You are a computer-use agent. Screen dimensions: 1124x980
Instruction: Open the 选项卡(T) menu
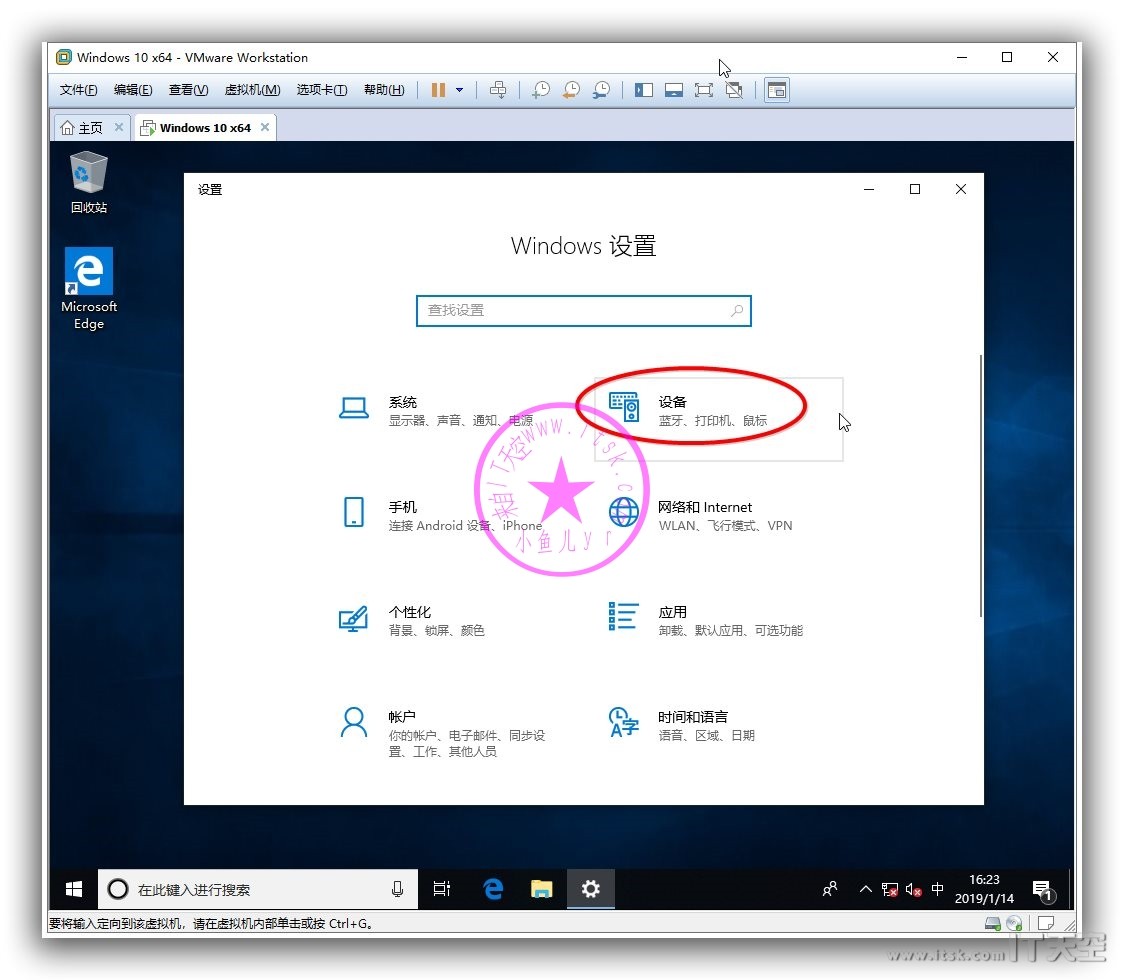322,90
